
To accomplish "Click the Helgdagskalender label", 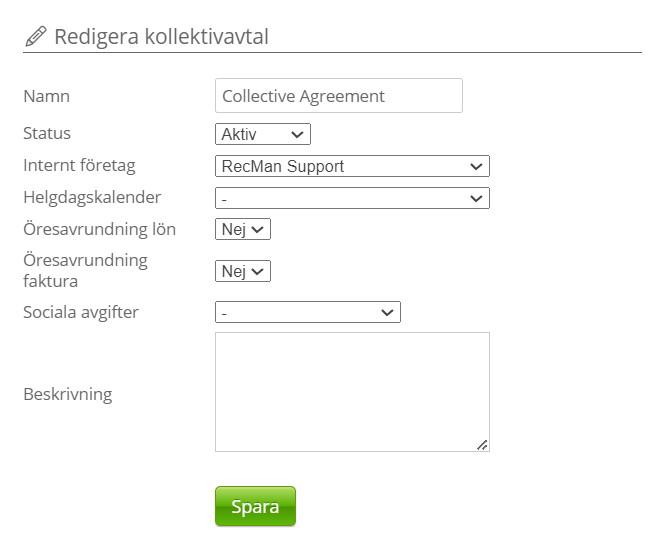I will point(92,197).
